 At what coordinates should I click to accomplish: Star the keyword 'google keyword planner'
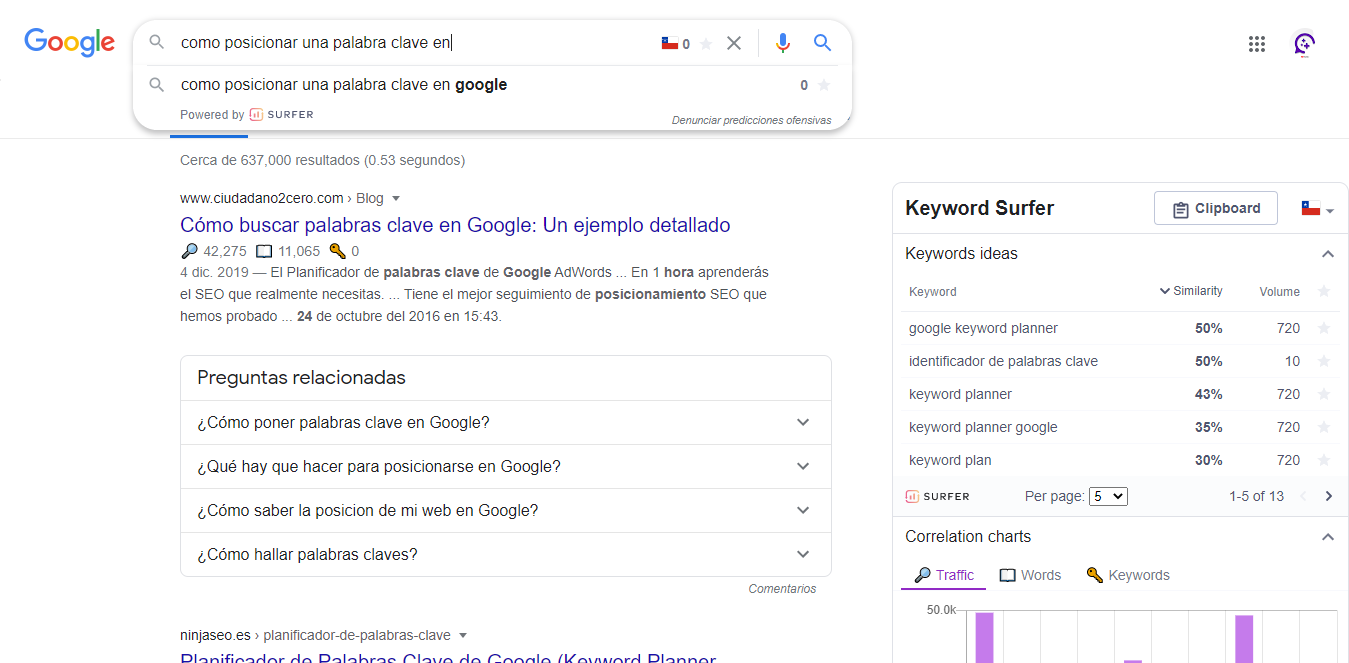(1324, 327)
